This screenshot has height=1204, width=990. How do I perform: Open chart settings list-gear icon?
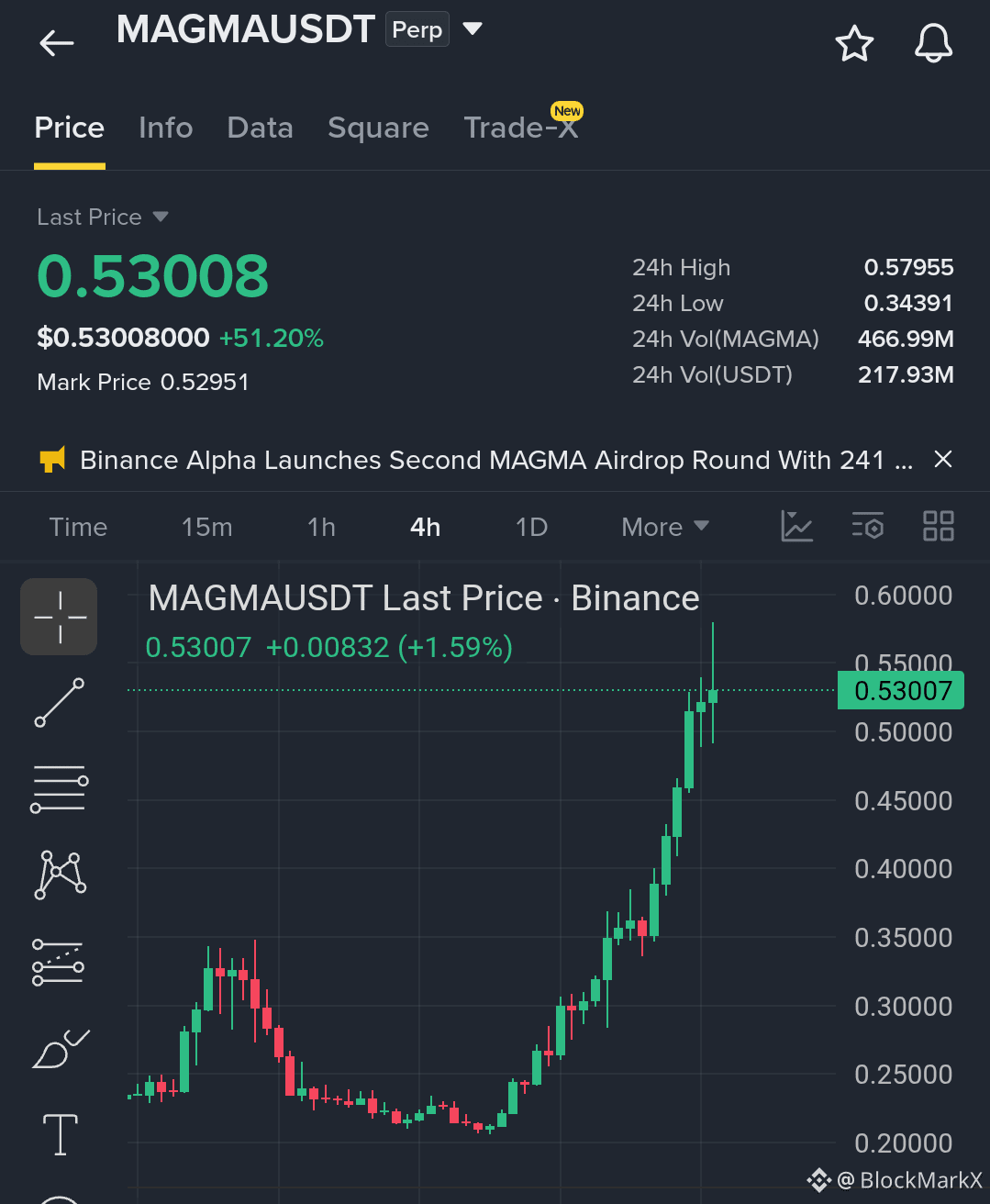[x=867, y=526]
